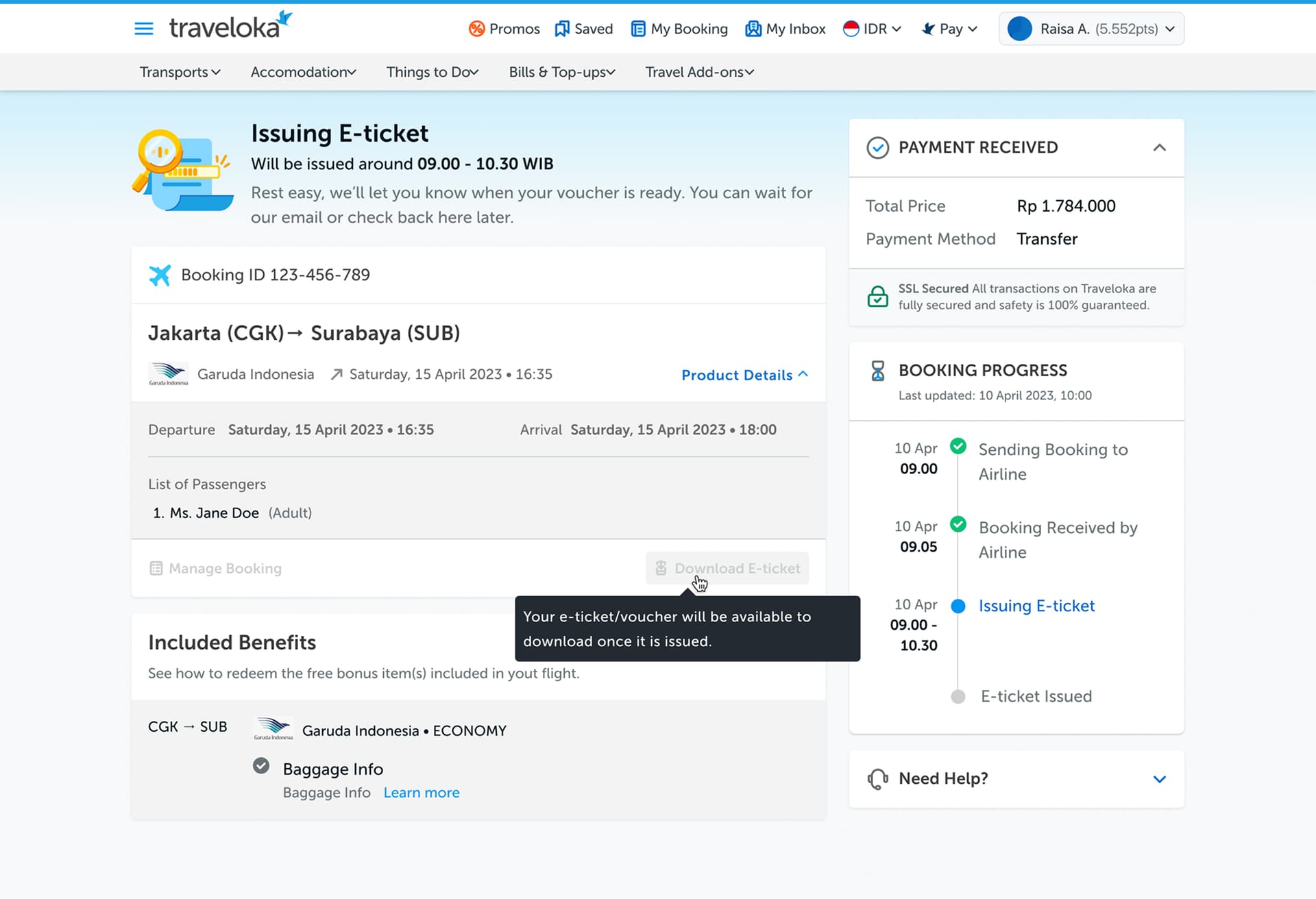Click the Need Help headset icon
The image size is (1316, 899).
coord(877,779)
